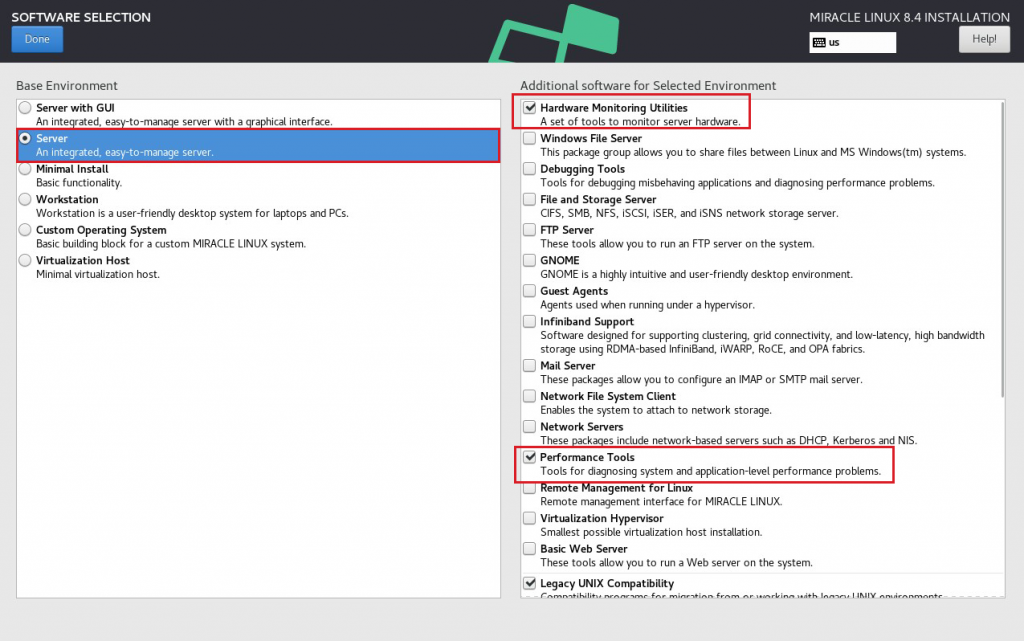Image resolution: width=1024 pixels, height=641 pixels.
Task: Disable Hardware Monitoring Utilities
Action: (529, 108)
